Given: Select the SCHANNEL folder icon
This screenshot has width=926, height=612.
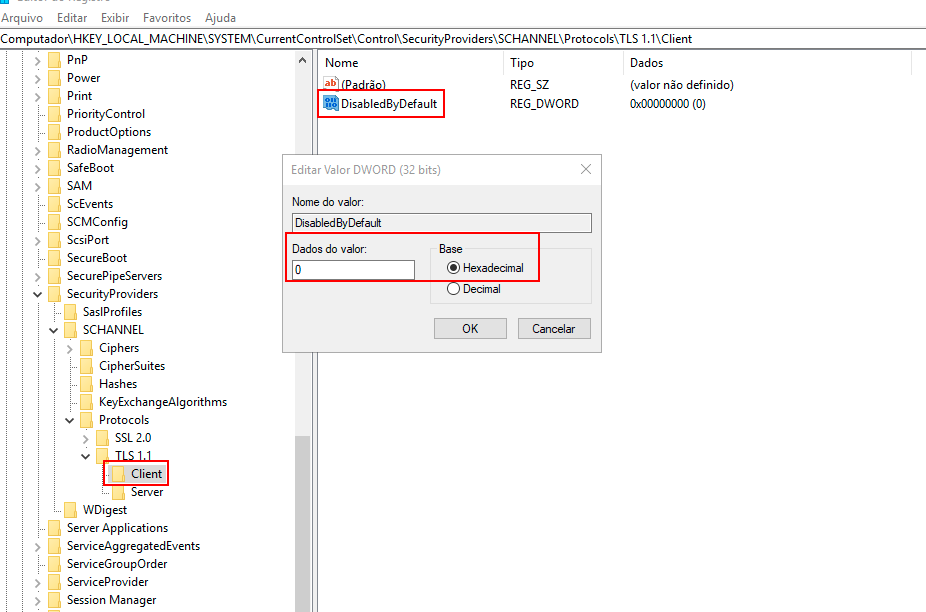Looking at the screenshot, I should point(70,330).
